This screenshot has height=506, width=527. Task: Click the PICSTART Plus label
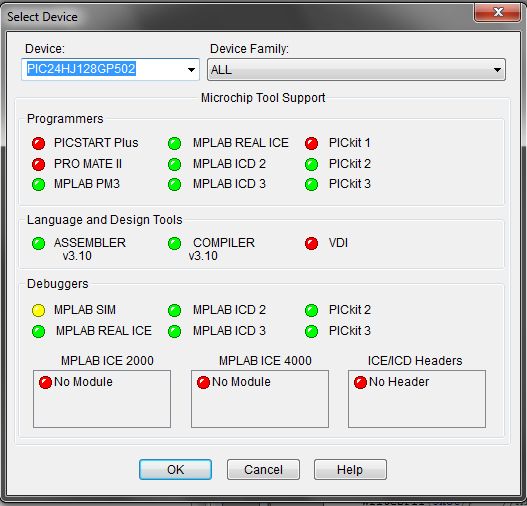pos(96,143)
